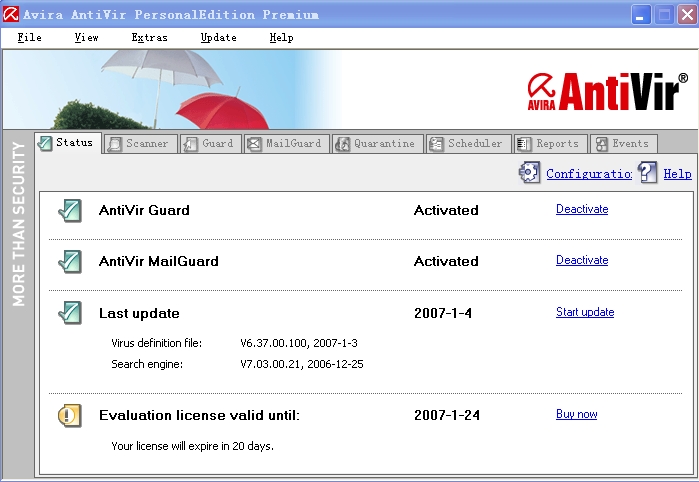Click the 'Your license will expire' message
The width and height of the screenshot is (699, 482).
192,446
